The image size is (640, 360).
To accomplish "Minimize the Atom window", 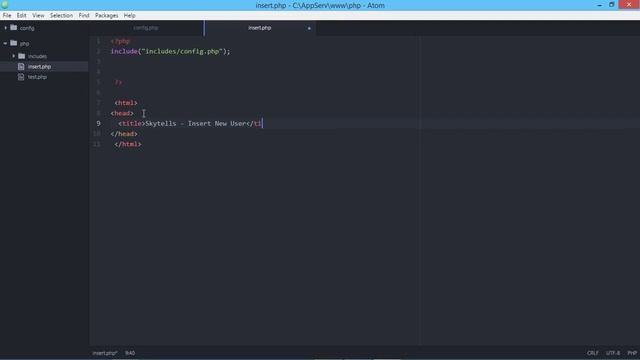I will coord(599,5).
